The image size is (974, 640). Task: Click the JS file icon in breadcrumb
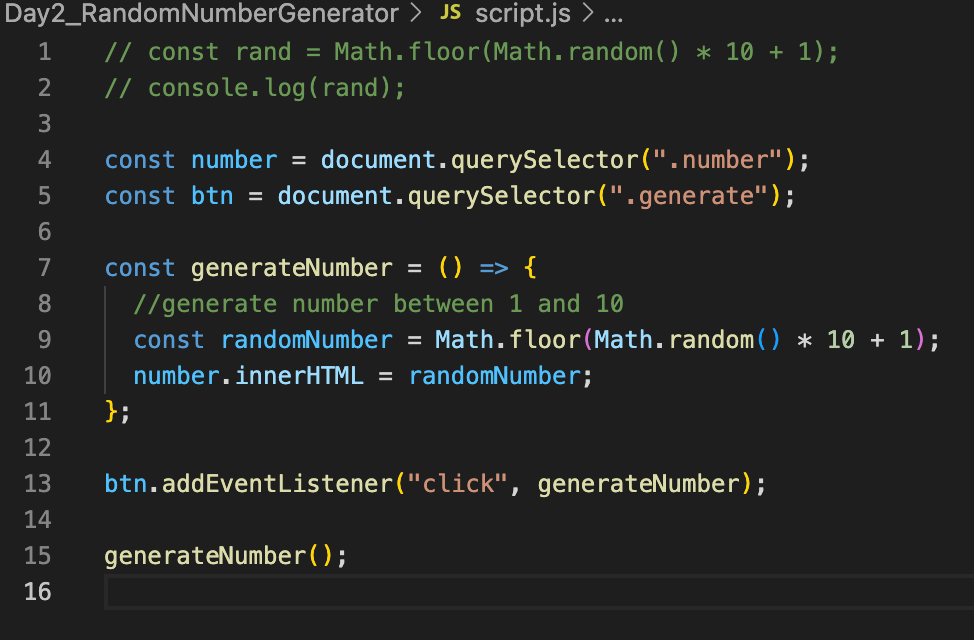coord(450,12)
